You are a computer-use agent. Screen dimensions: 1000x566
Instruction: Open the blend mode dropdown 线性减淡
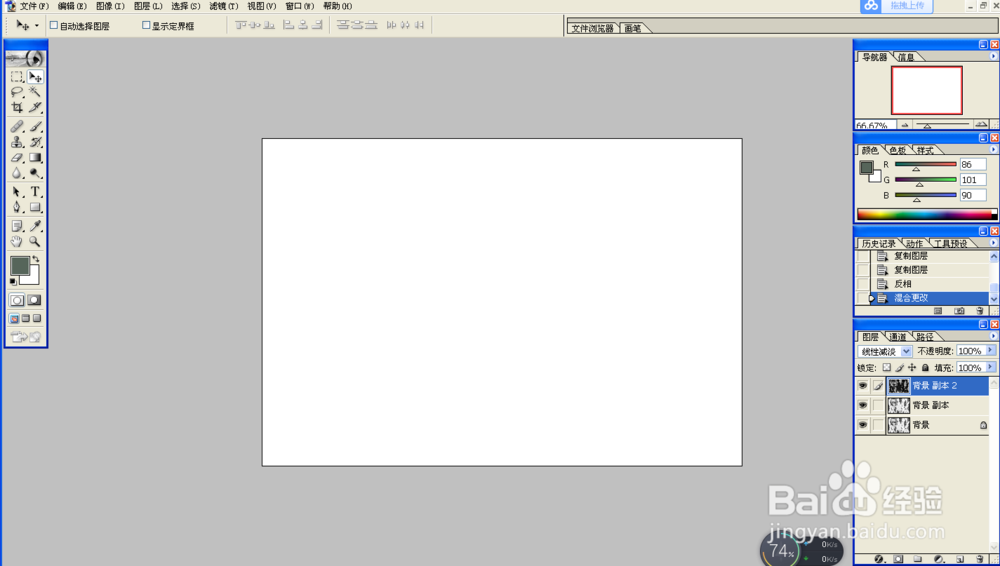pos(885,352)
